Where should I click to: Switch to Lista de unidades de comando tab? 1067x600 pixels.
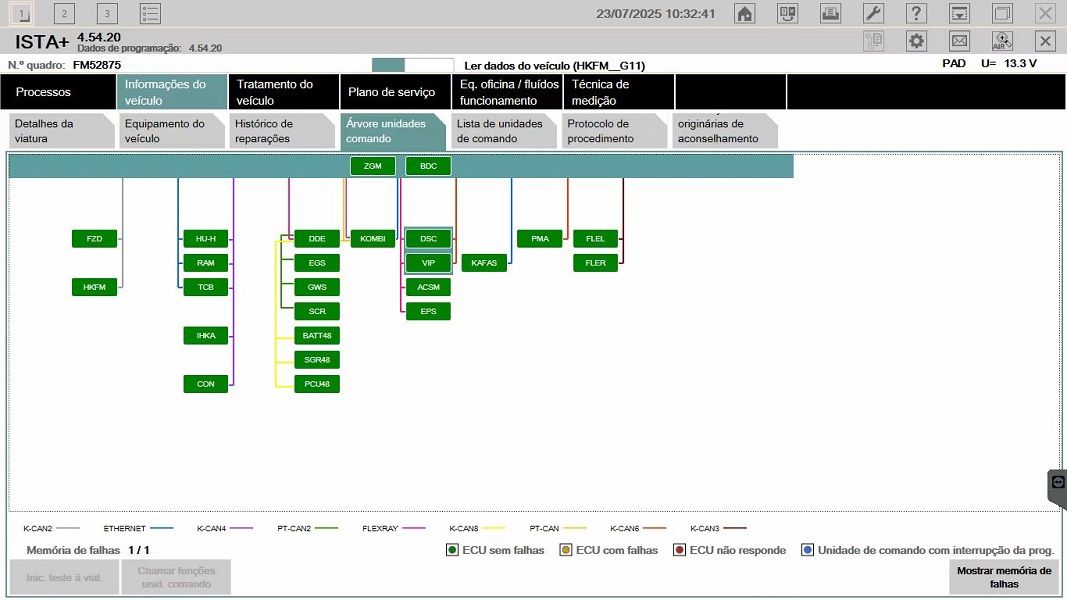(x=500, y=131)
